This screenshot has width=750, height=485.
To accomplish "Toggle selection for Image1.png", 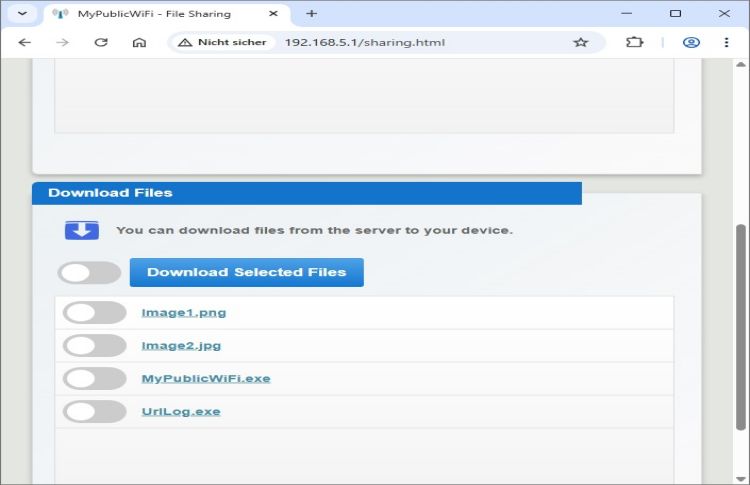I will tap(95, 313).
